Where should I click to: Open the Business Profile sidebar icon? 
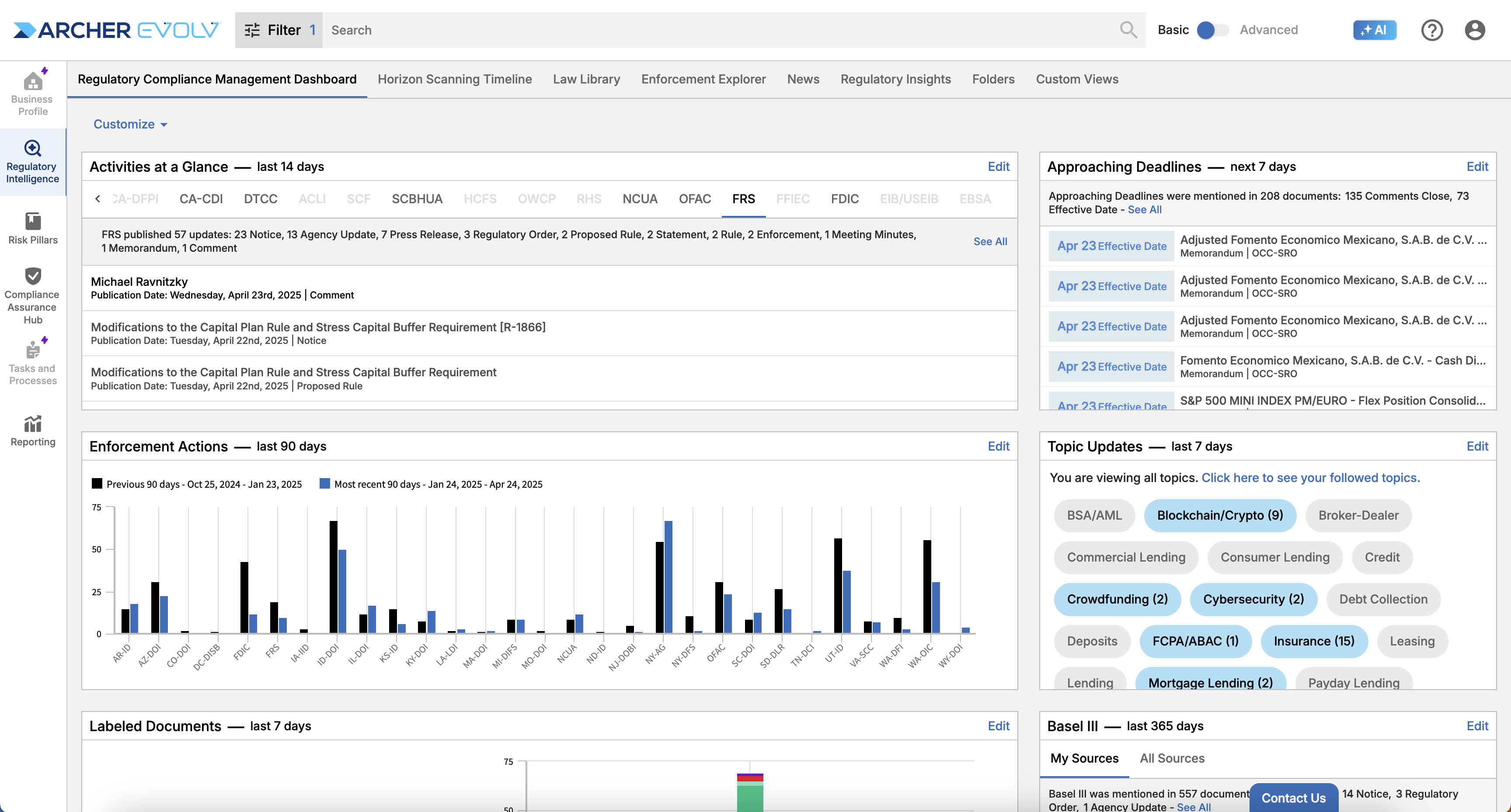click(x=33, y=94)
